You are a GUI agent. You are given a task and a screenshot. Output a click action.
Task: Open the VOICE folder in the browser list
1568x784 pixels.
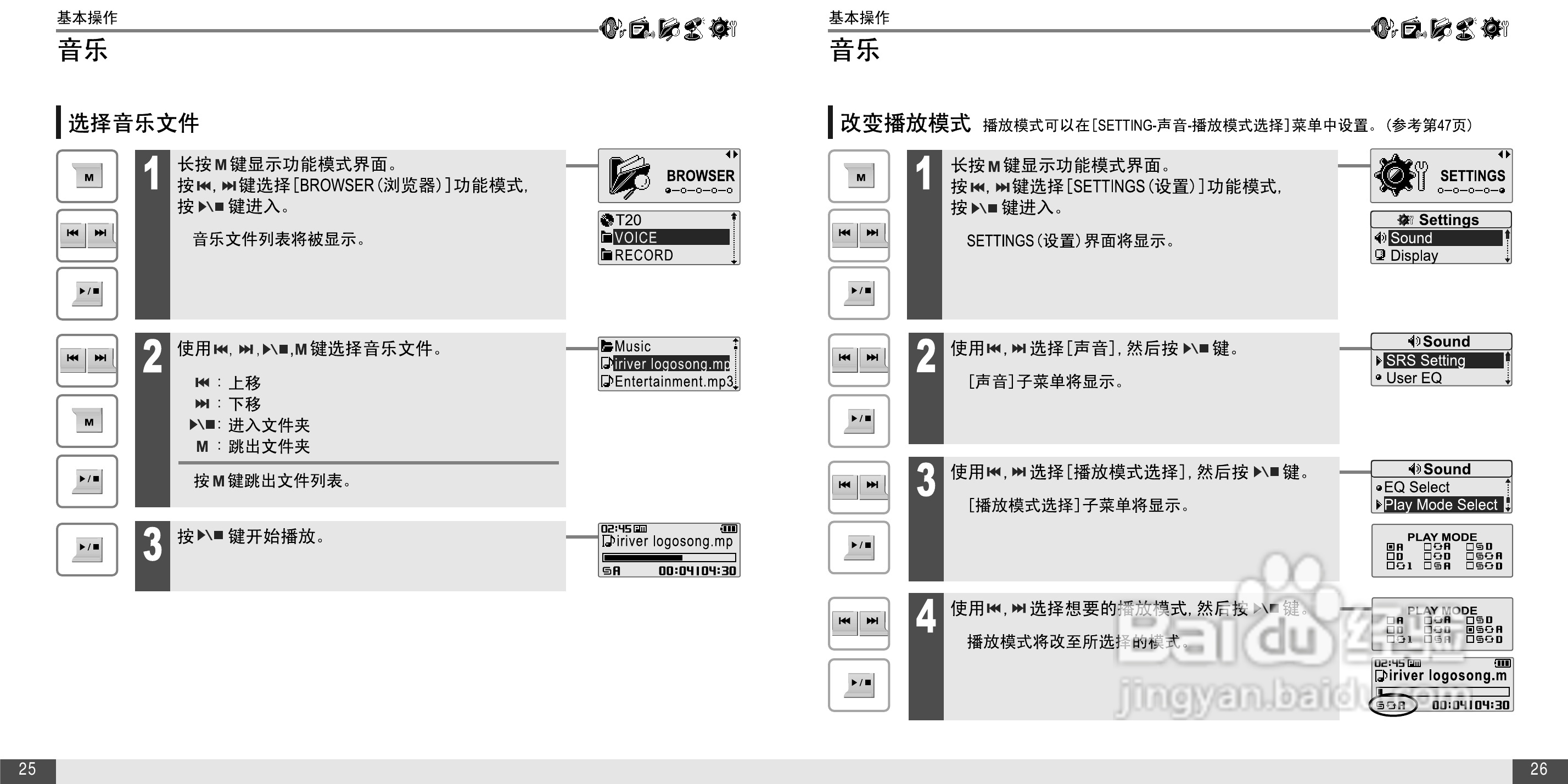tap(634, 237)
